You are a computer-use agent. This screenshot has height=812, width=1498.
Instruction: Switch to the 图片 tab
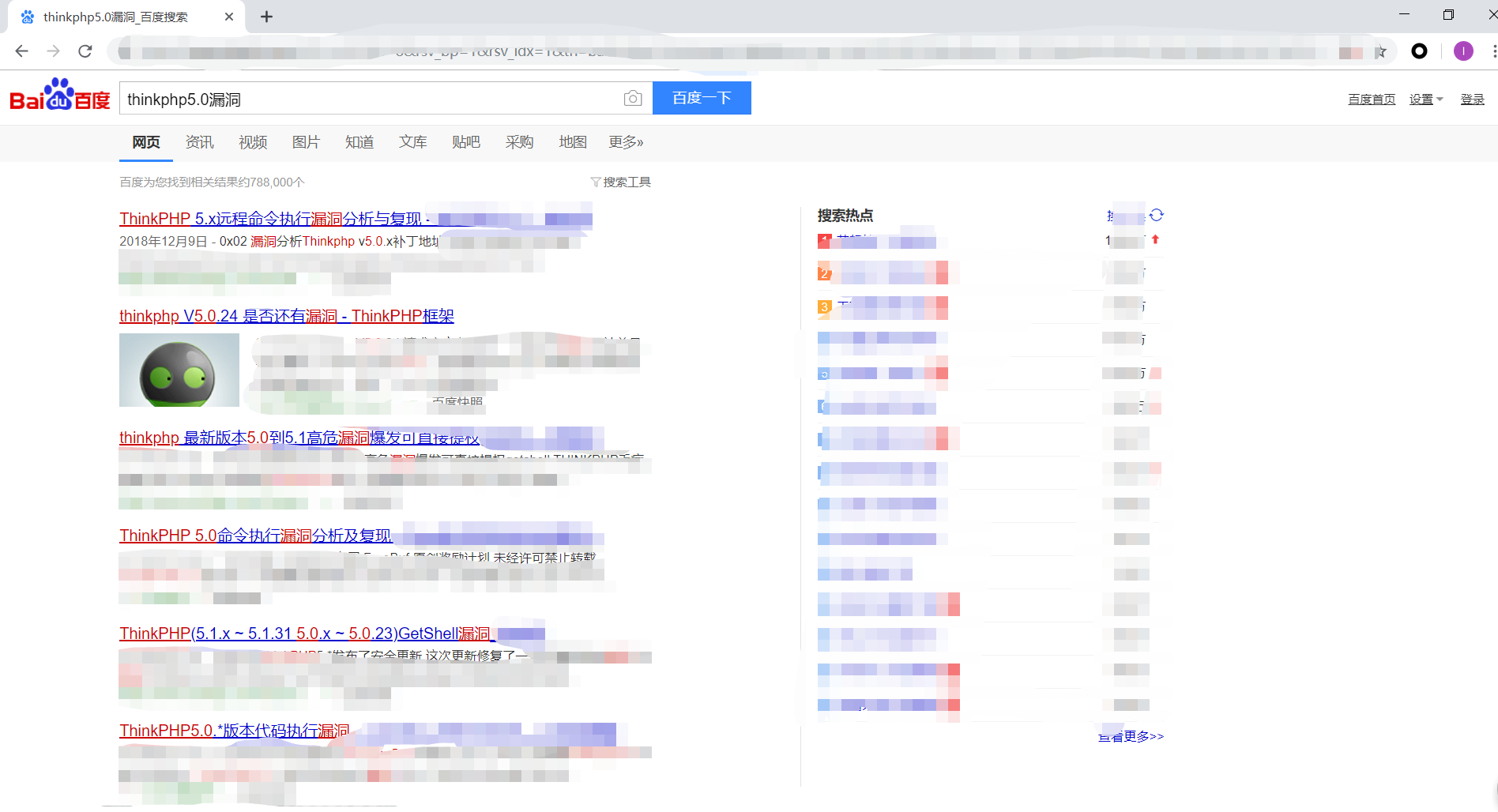pyautogui.click(x=306, y=142)
